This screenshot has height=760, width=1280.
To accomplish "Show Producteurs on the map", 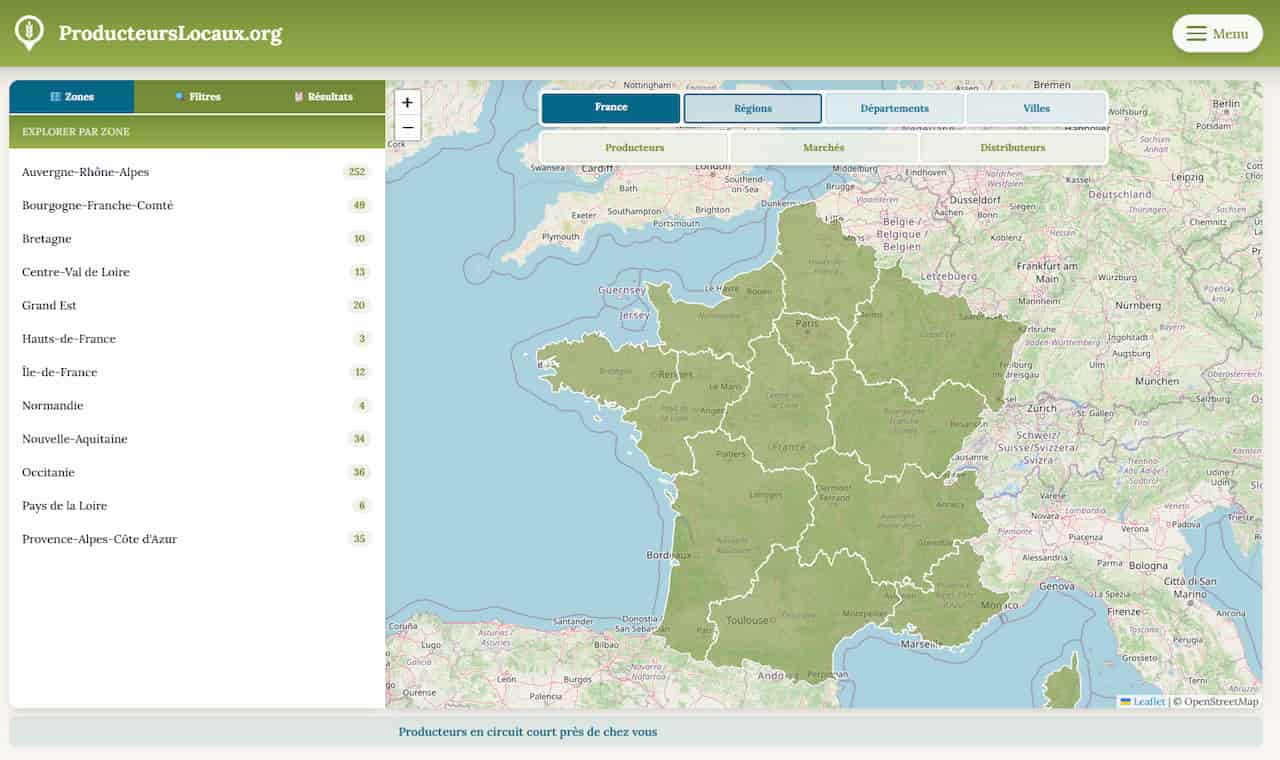I will pos(635,147).
